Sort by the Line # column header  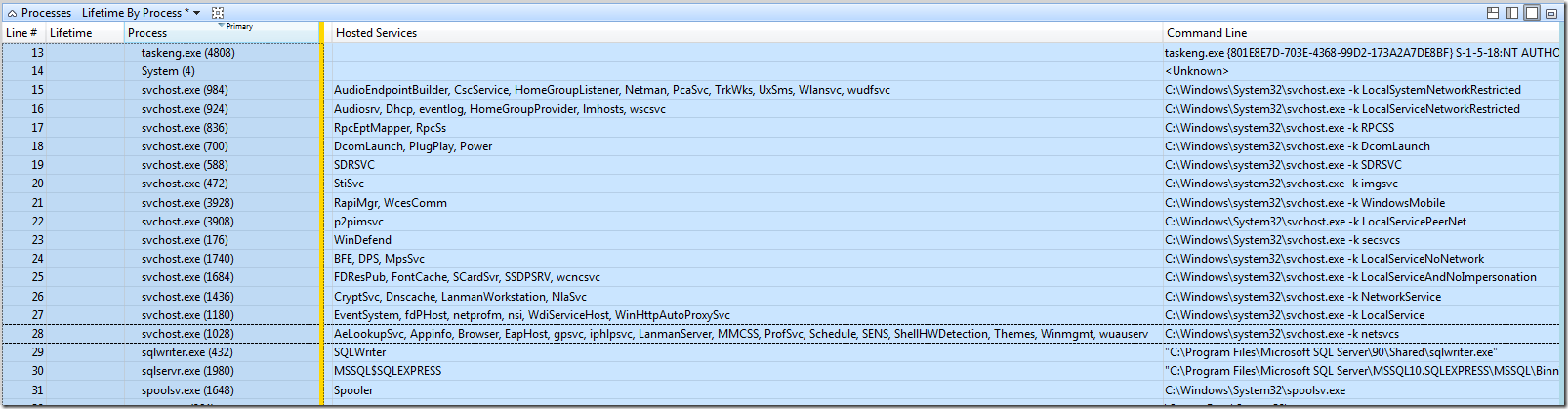click(23, 32)
